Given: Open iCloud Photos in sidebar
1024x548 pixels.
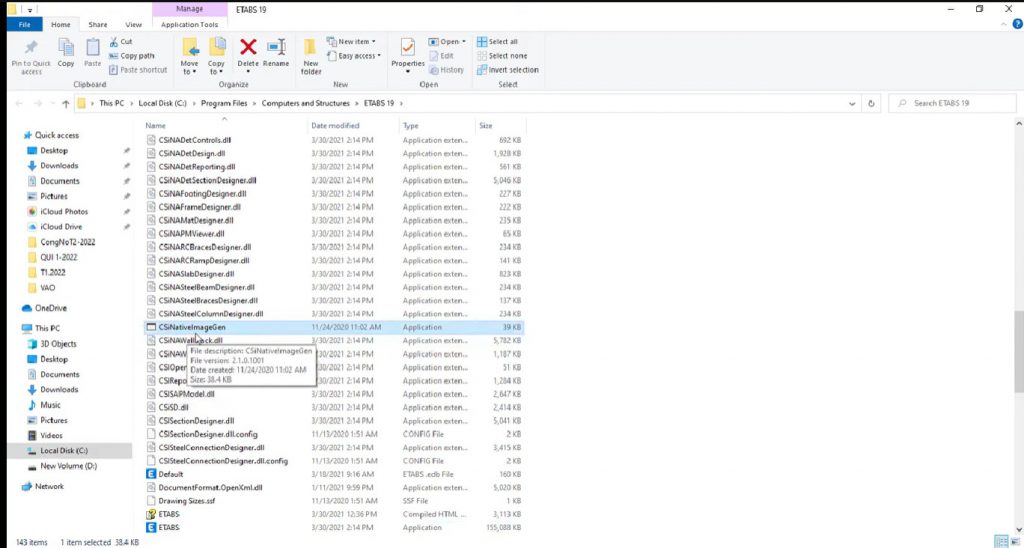Looking at the screenshot, I should coord(63,212).
